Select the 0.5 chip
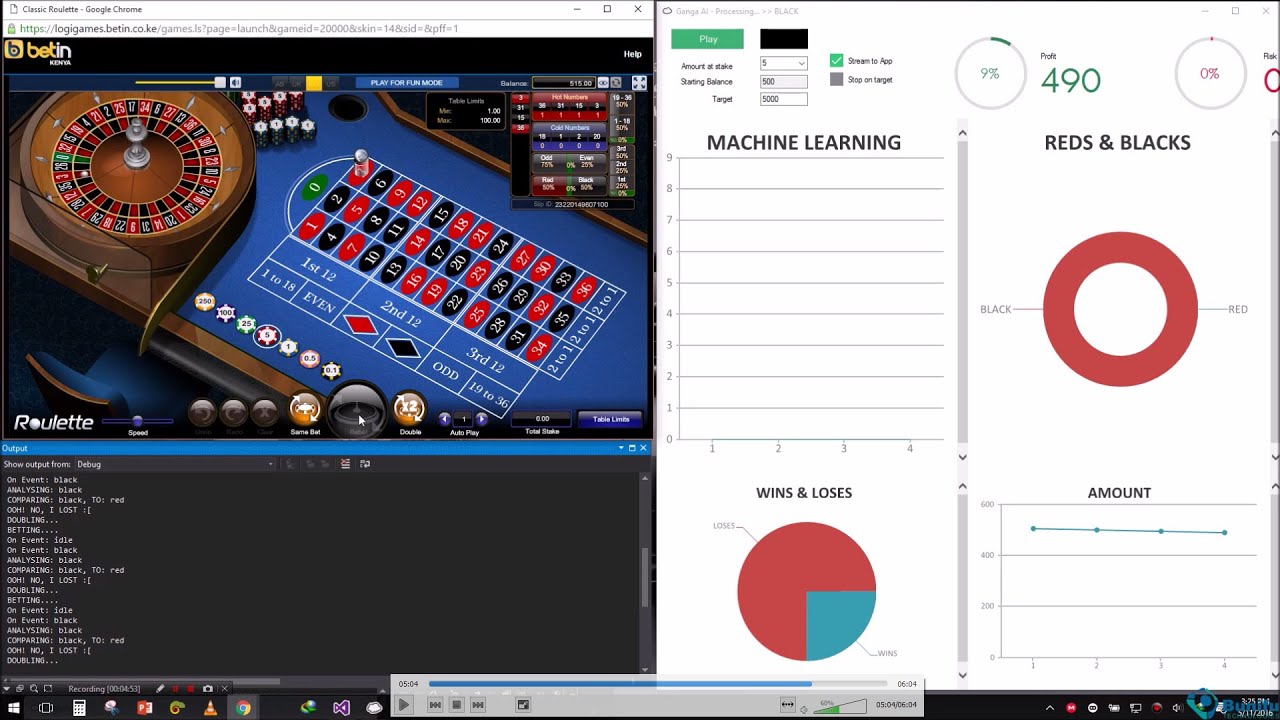The height and width of the screenshot is (720, 1280). click(310, 359)
